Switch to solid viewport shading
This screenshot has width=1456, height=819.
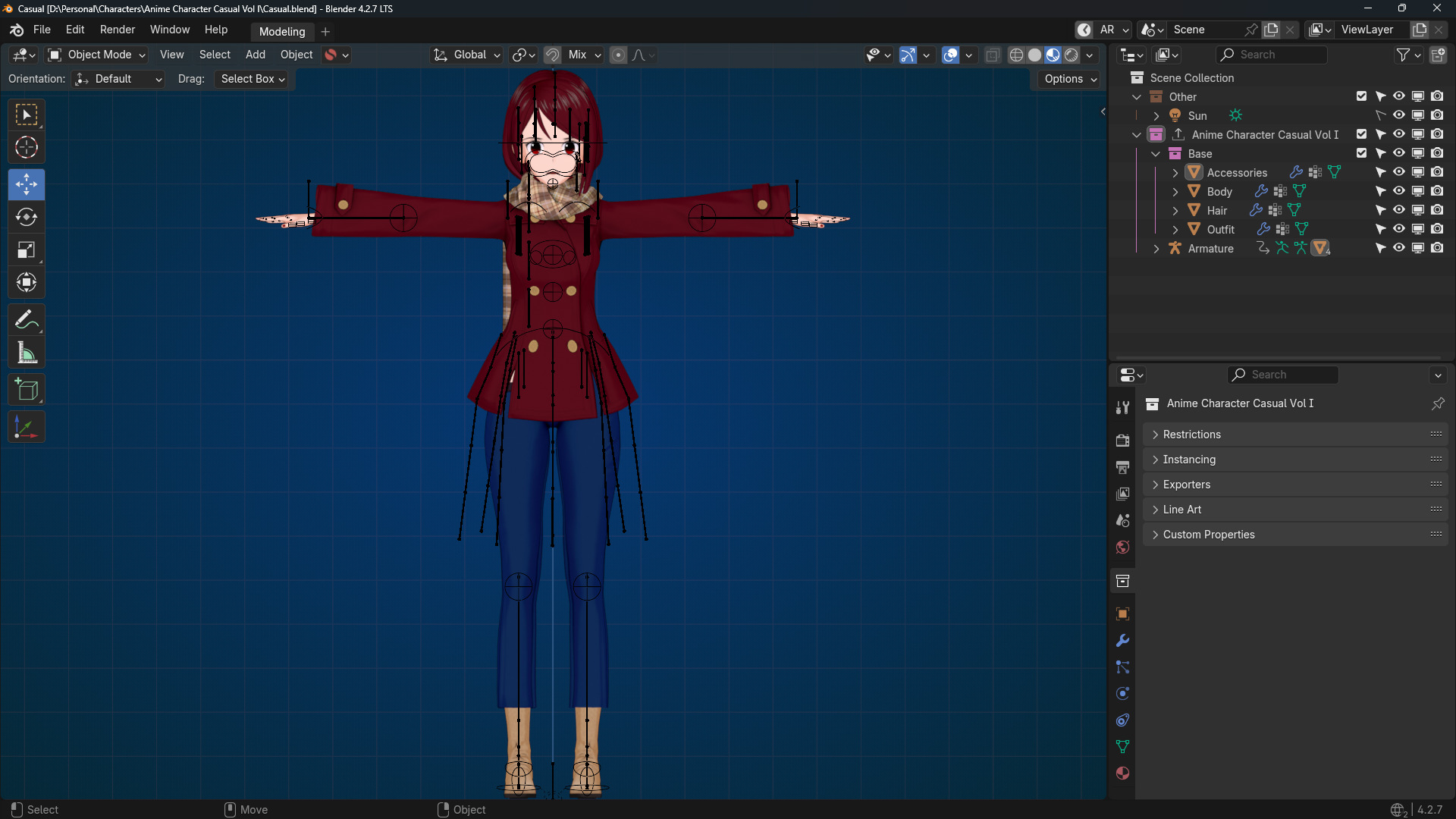pyautogui.click(x=1034, y=55)
